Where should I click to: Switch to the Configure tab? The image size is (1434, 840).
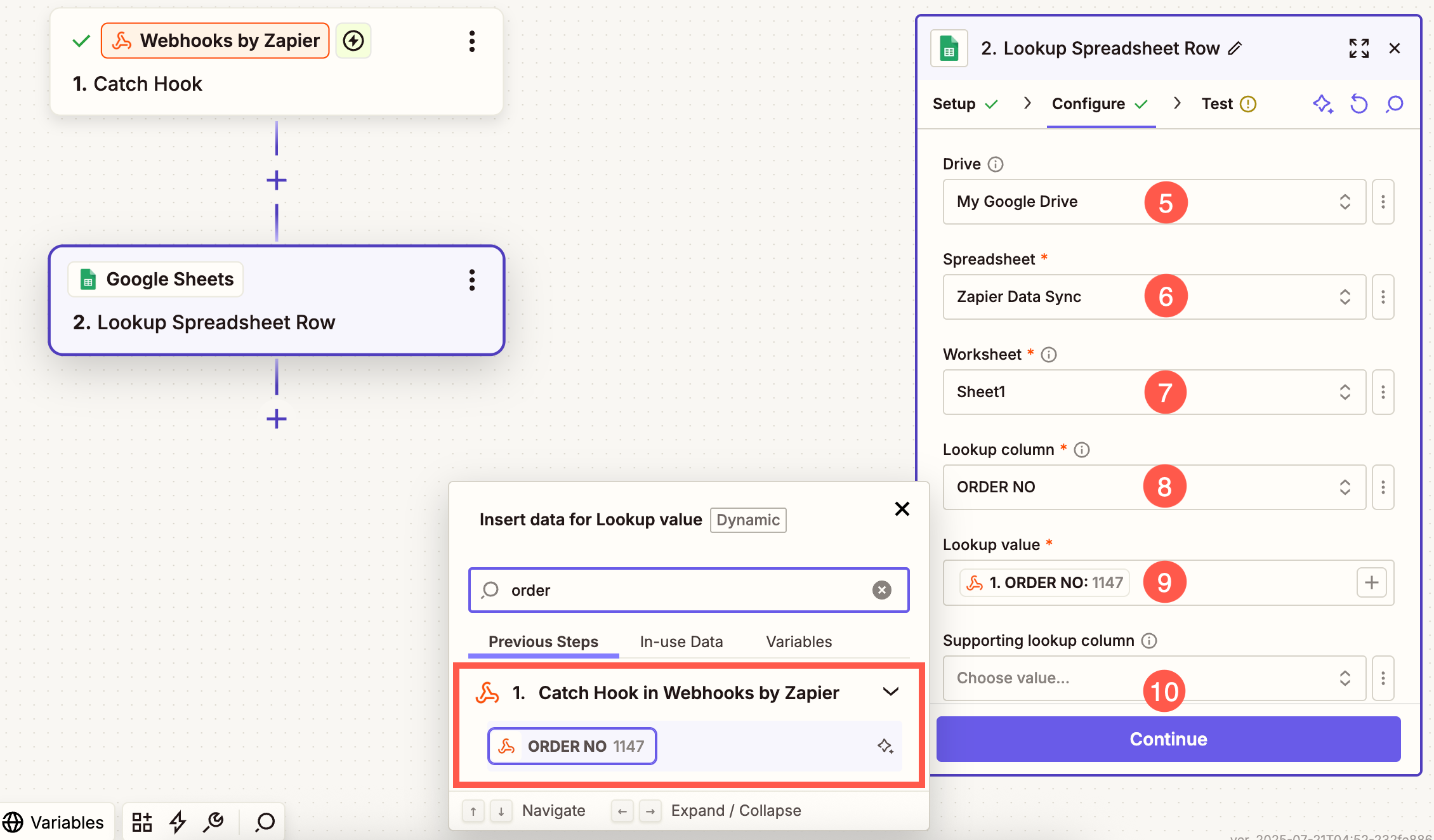point(1100,103)
